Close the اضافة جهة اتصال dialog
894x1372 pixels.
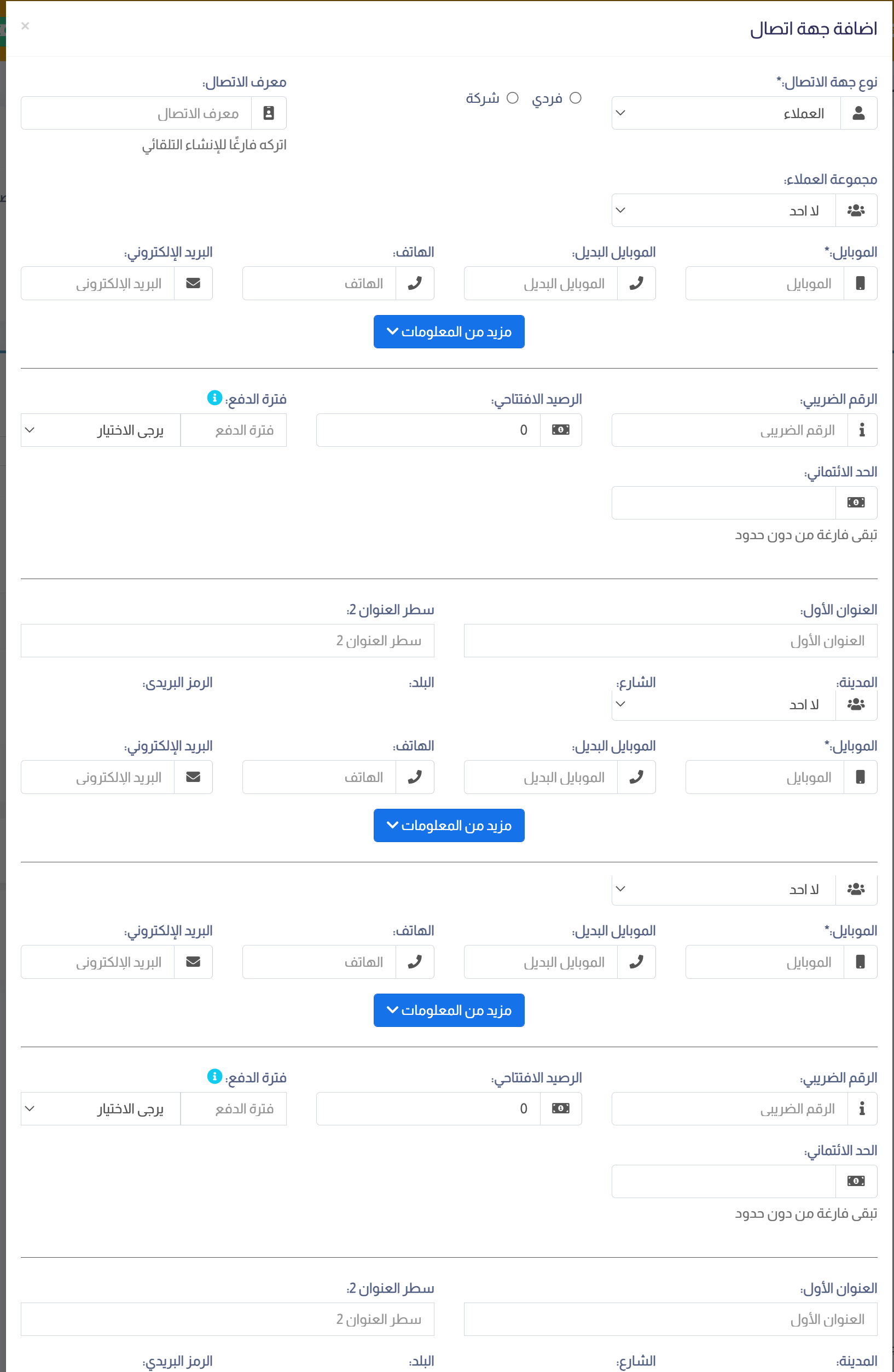pyautogui.click(x=25, y=26)
